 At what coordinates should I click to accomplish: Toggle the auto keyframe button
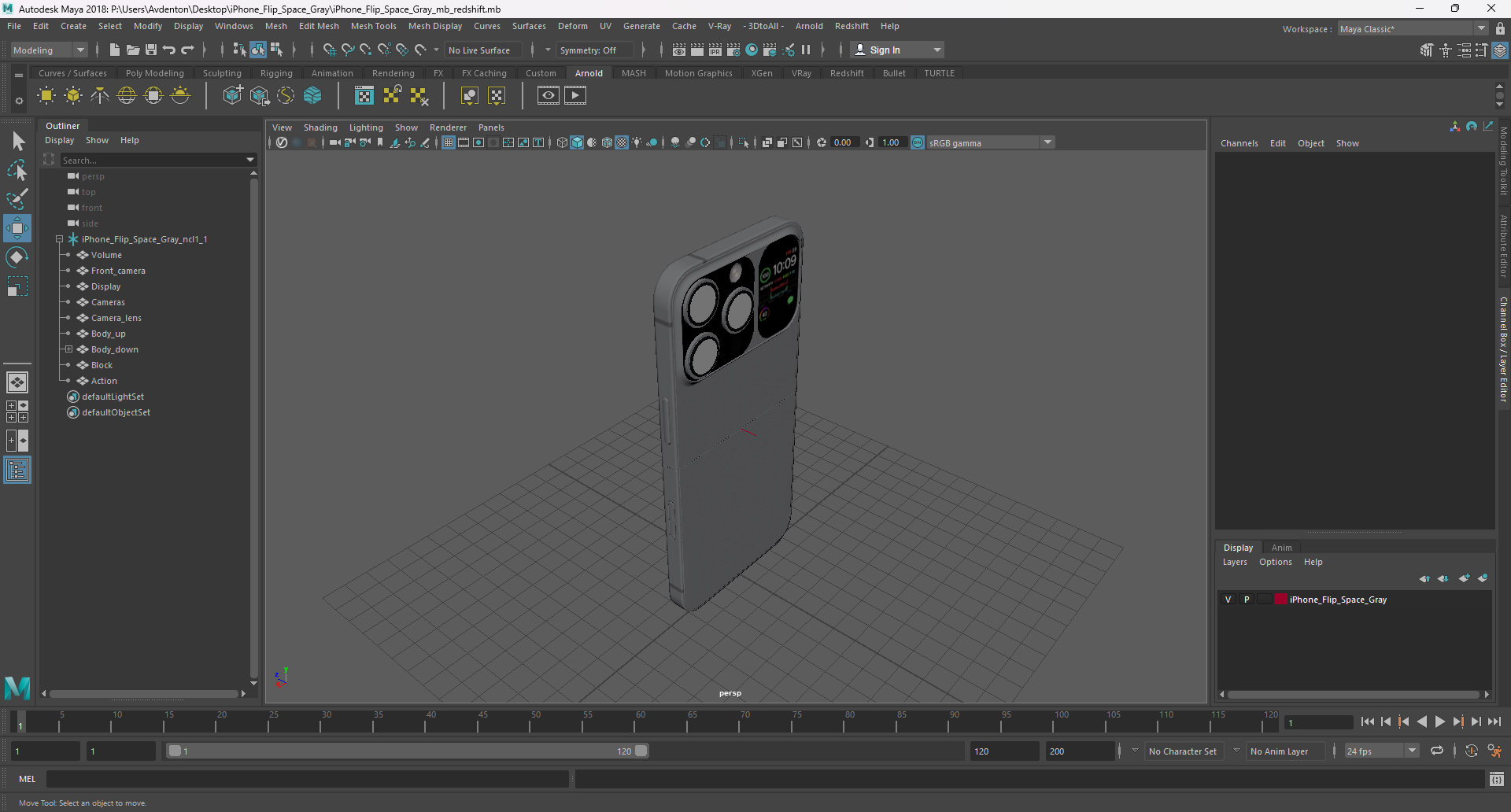point(1471,751)
